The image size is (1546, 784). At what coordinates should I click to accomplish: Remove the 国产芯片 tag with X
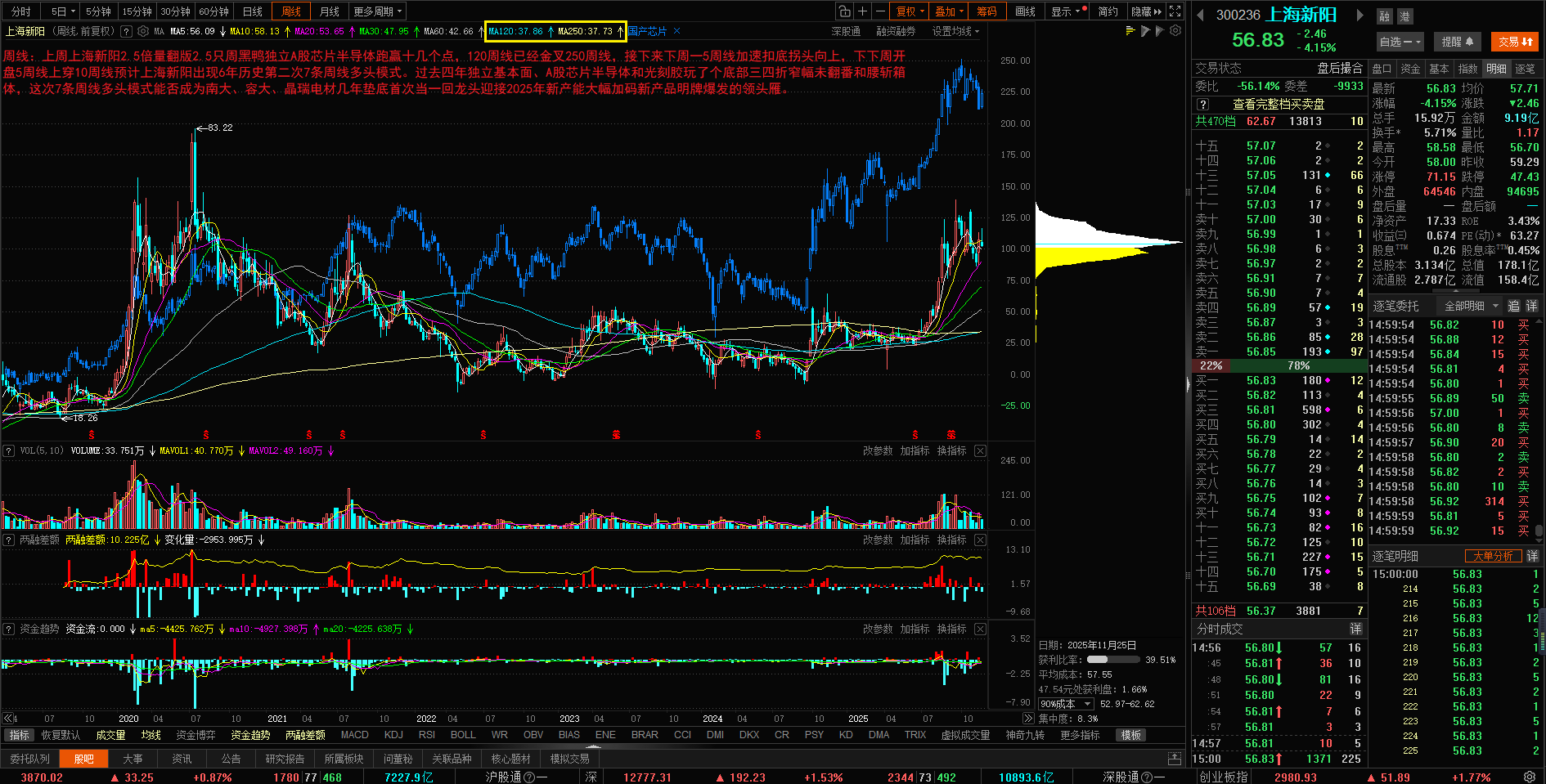pyautogui.click(x=676, y=31)
